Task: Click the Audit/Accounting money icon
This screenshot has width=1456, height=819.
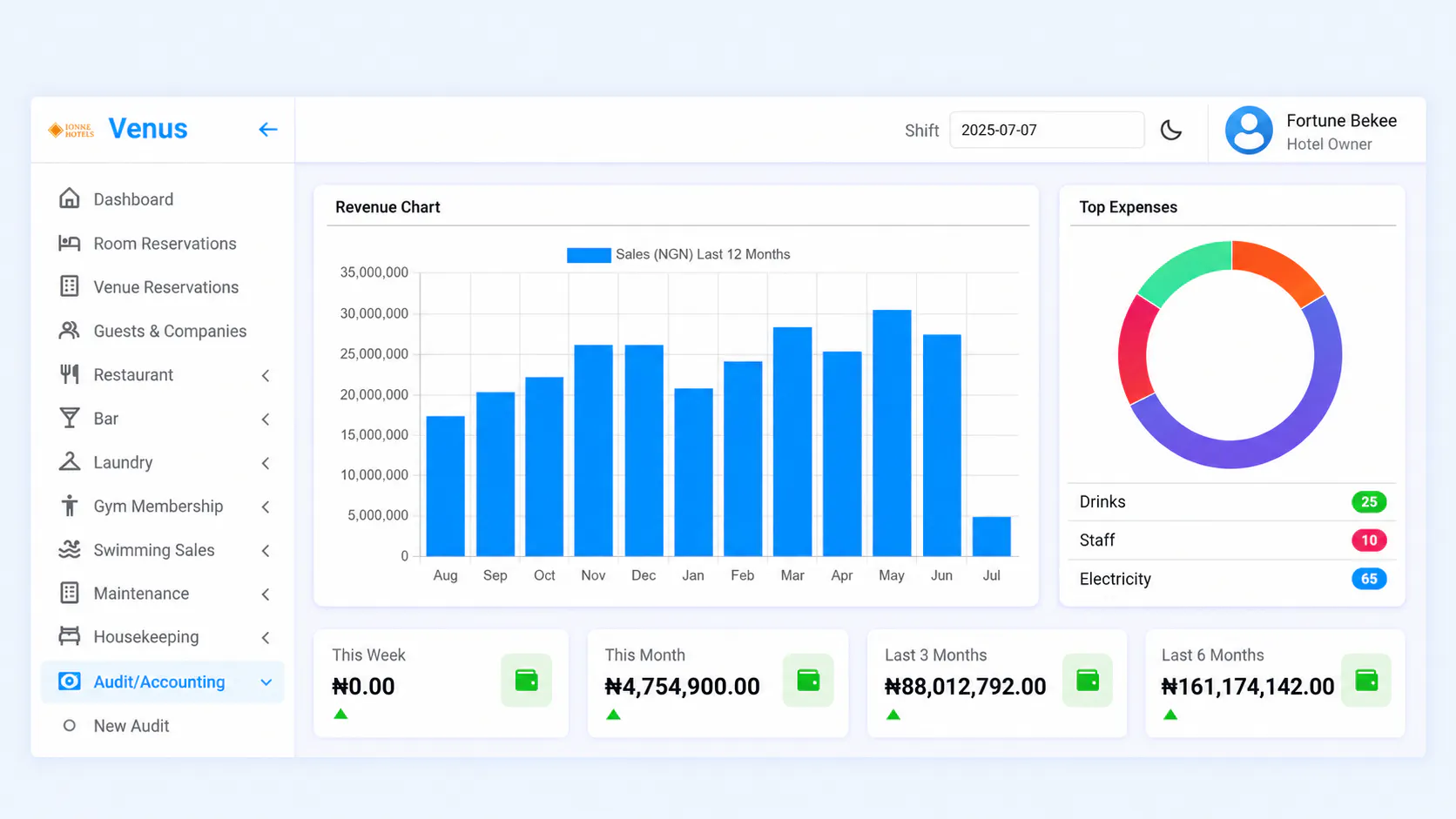Action: pos(69,681)
